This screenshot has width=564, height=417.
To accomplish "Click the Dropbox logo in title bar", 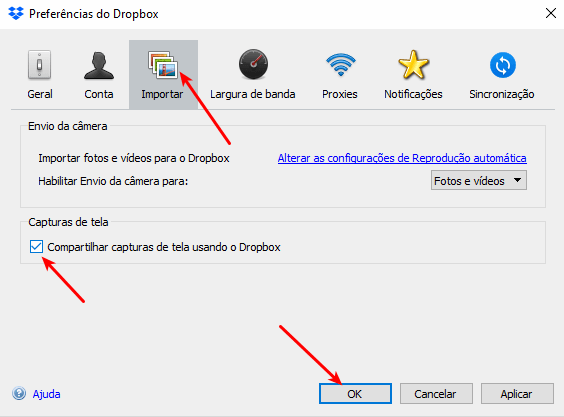I will point(16,14).
